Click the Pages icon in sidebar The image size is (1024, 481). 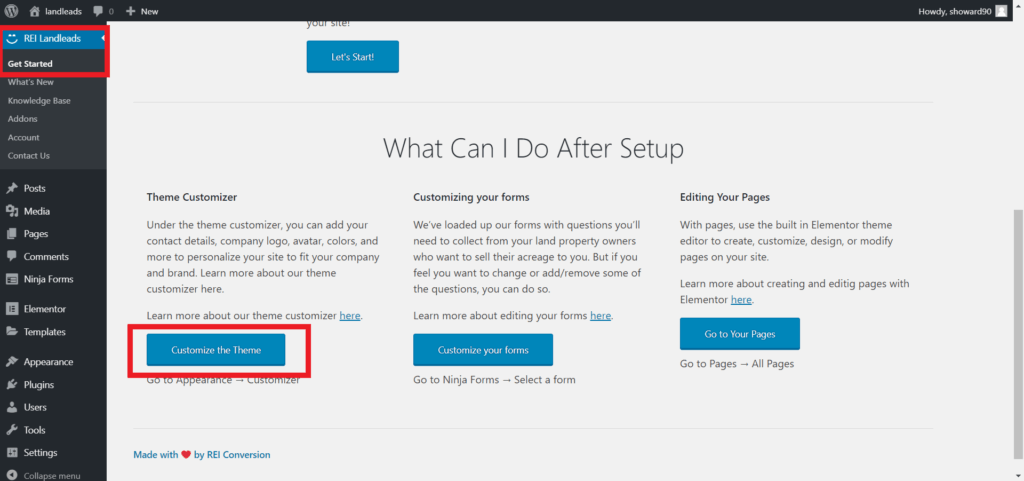(x=12, y=234)
